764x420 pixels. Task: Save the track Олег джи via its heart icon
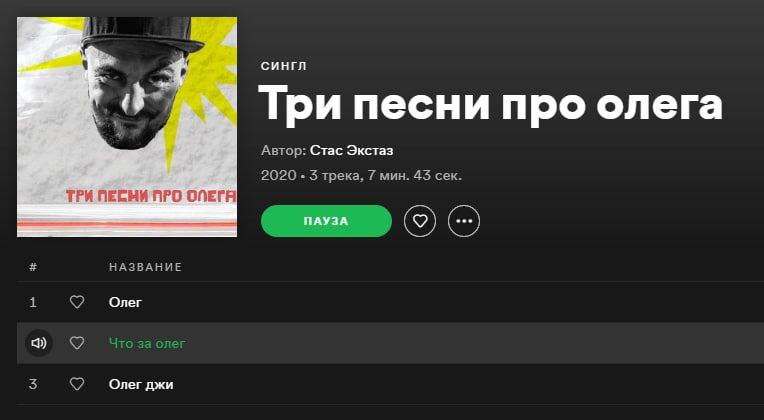pos(77,384)
